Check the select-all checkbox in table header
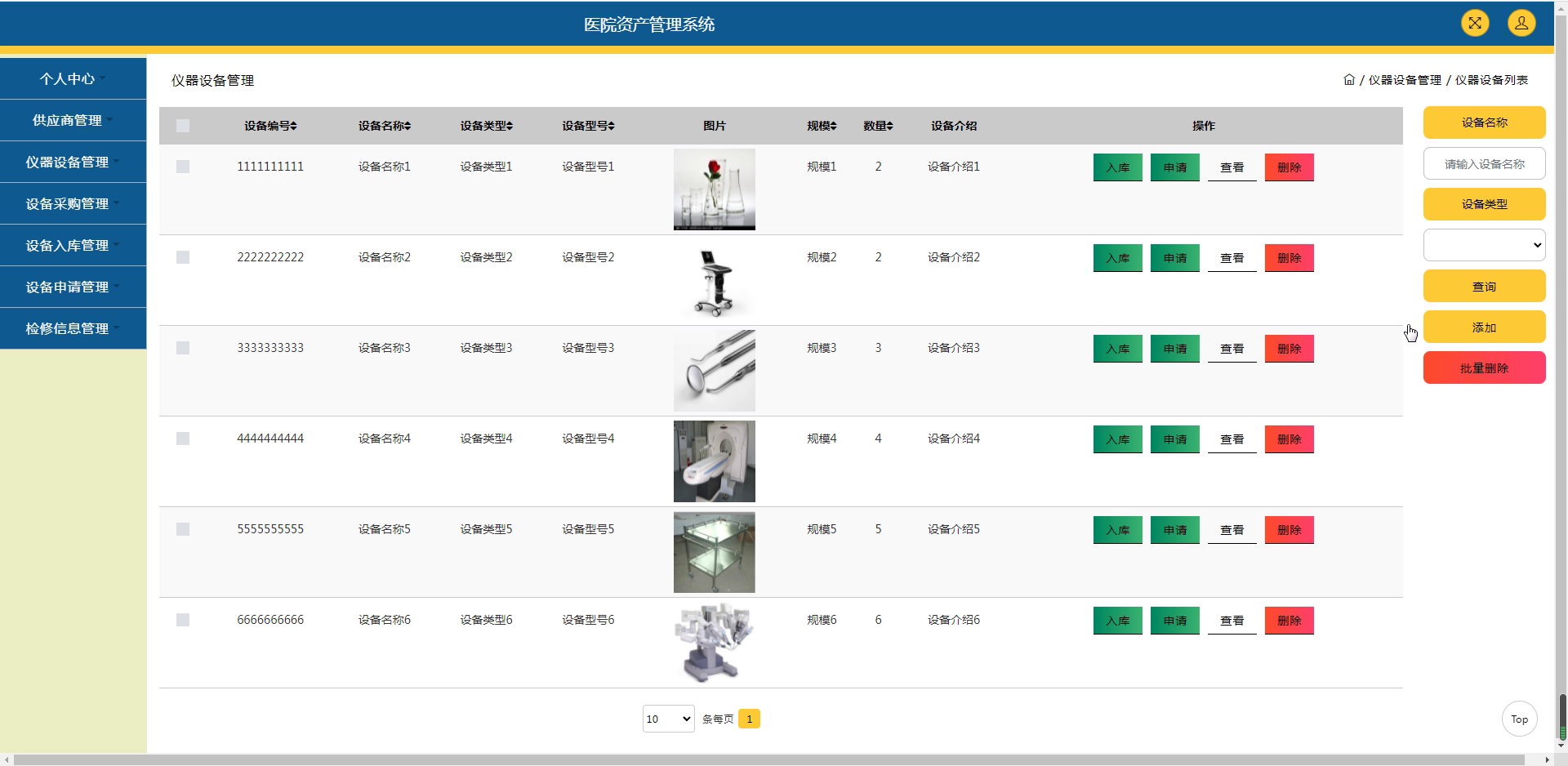1568x766 pixels. coord(183,126)
